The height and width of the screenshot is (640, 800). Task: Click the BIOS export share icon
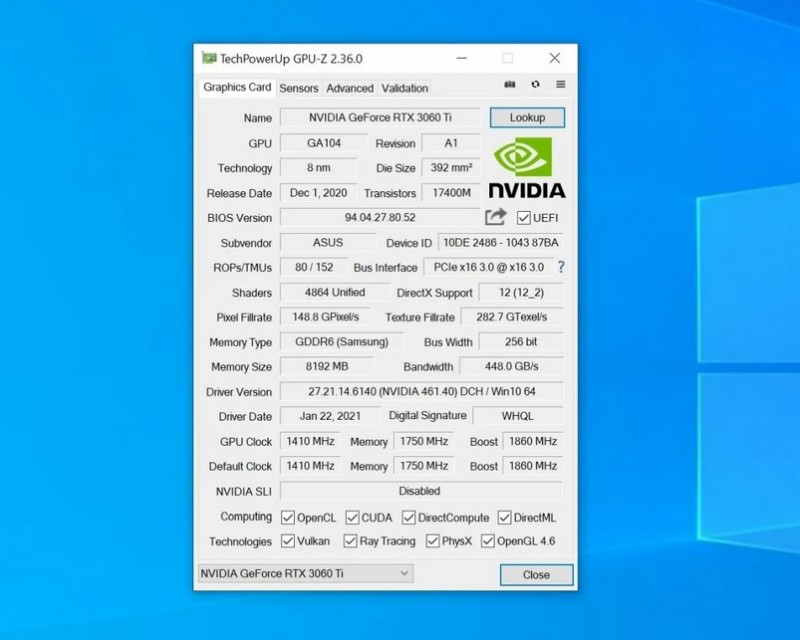[x=495, y=217]
